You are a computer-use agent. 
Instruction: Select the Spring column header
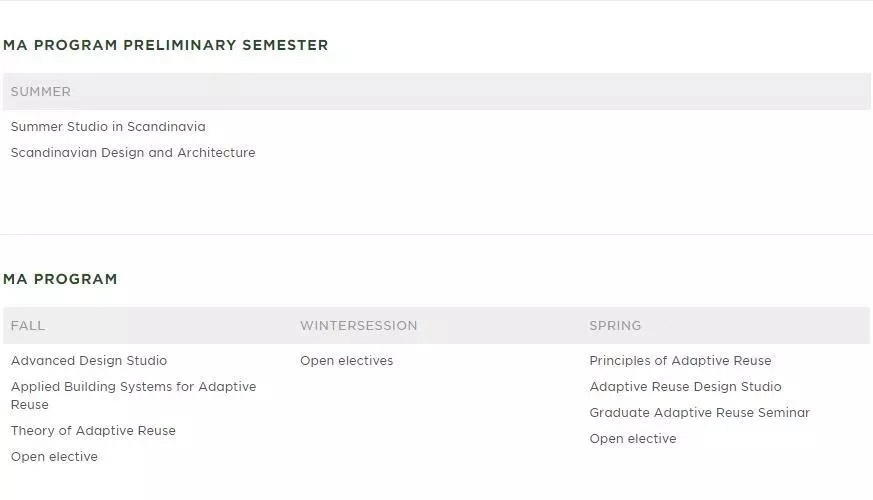click(x=615, y=326)
